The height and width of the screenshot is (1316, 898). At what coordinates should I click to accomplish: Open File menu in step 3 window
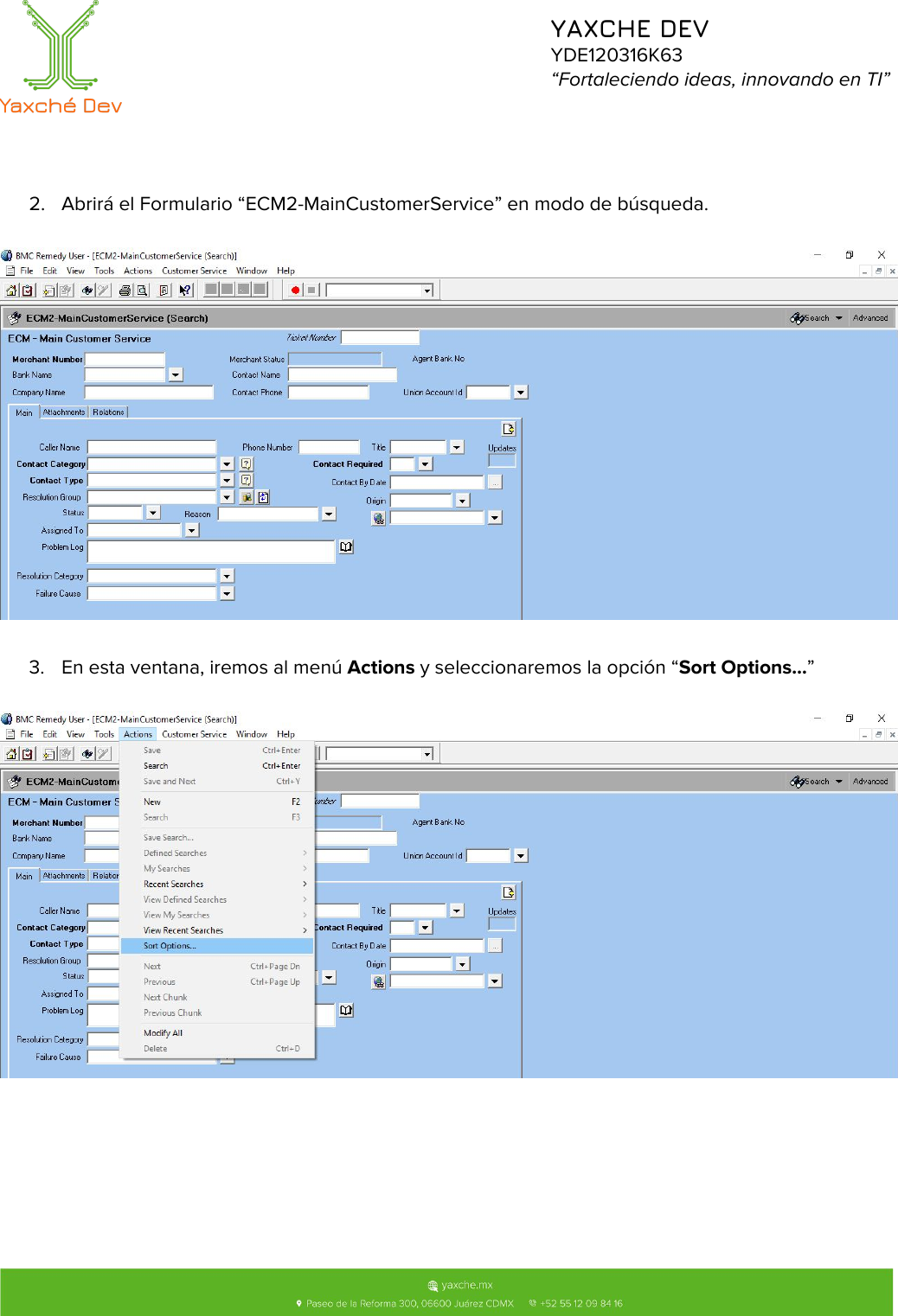pos(27,734)
